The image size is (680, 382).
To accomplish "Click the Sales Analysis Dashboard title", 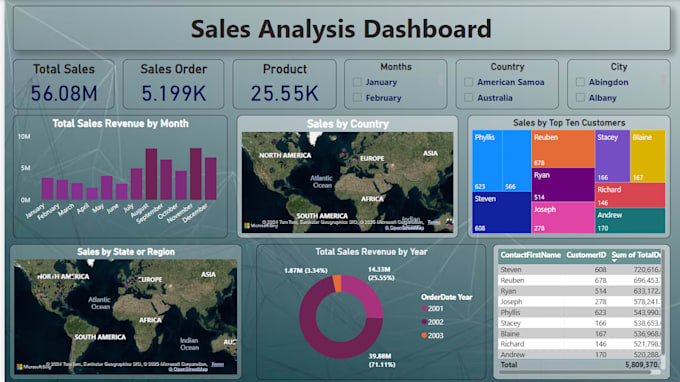I will 341,29.
